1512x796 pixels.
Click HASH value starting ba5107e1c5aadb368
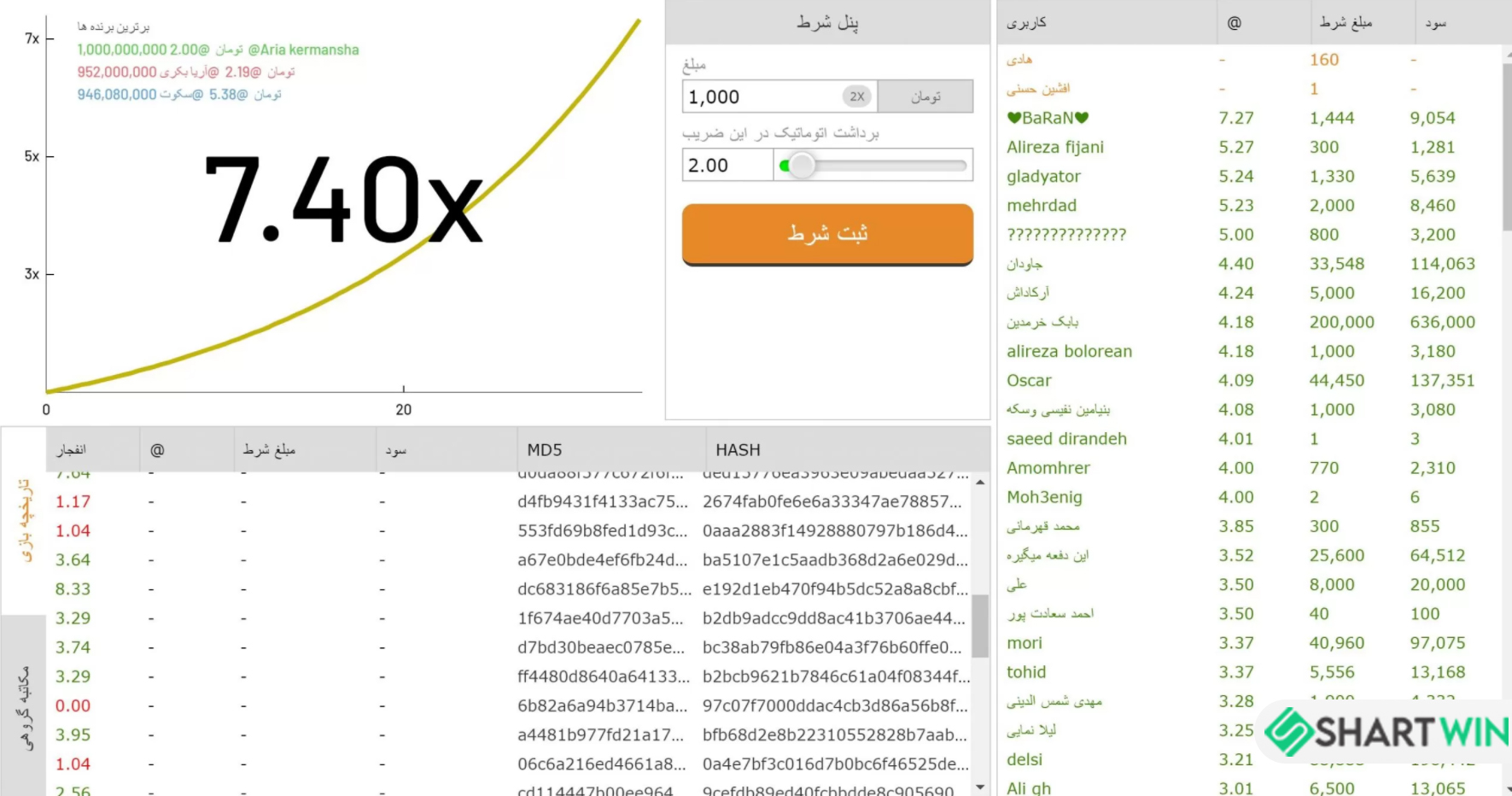click(x=835, y=559)
